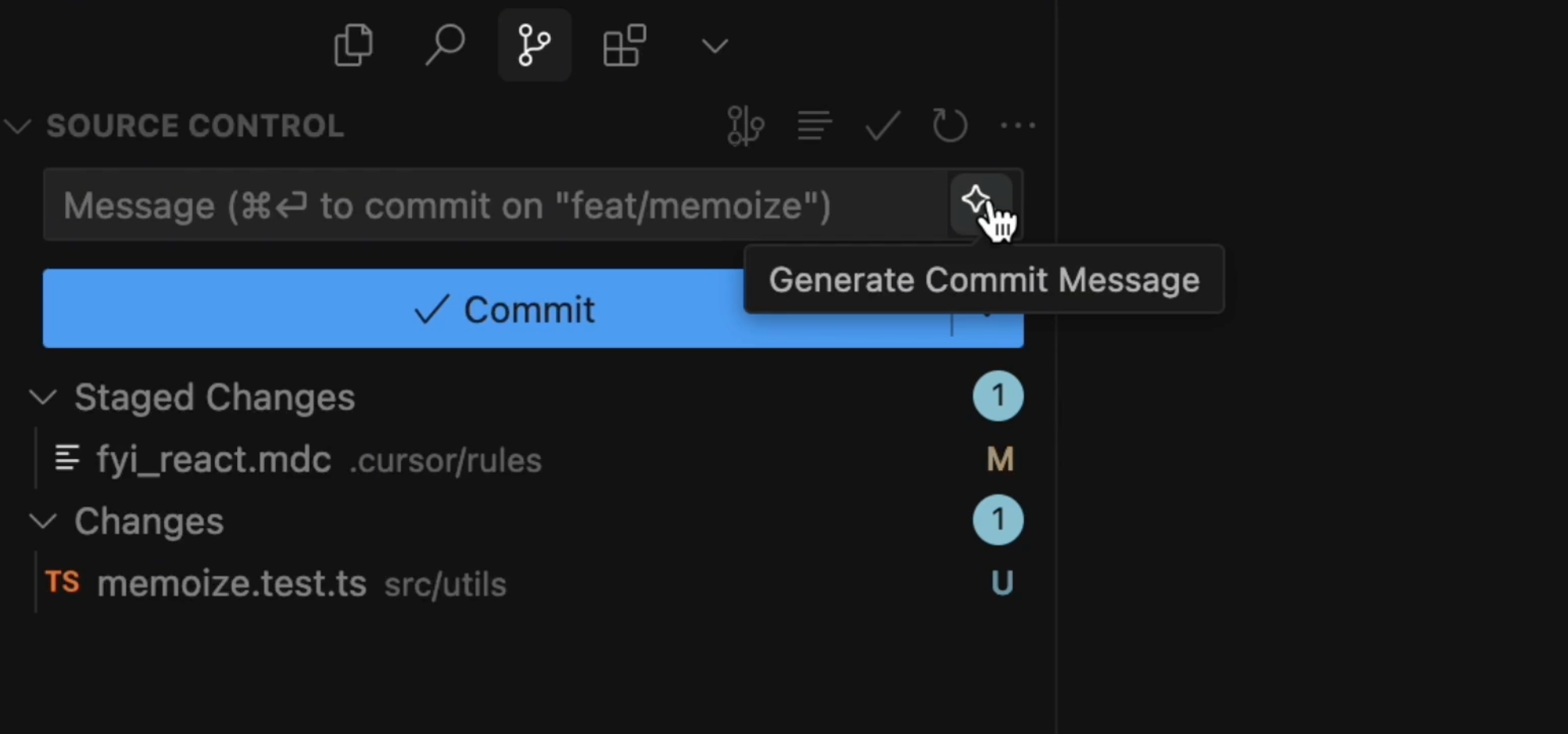Image resolution: width=1568 pixels, height=734 pixels.
Task: Select the fyi_react.mdc staged file
Action: point(212,460)
